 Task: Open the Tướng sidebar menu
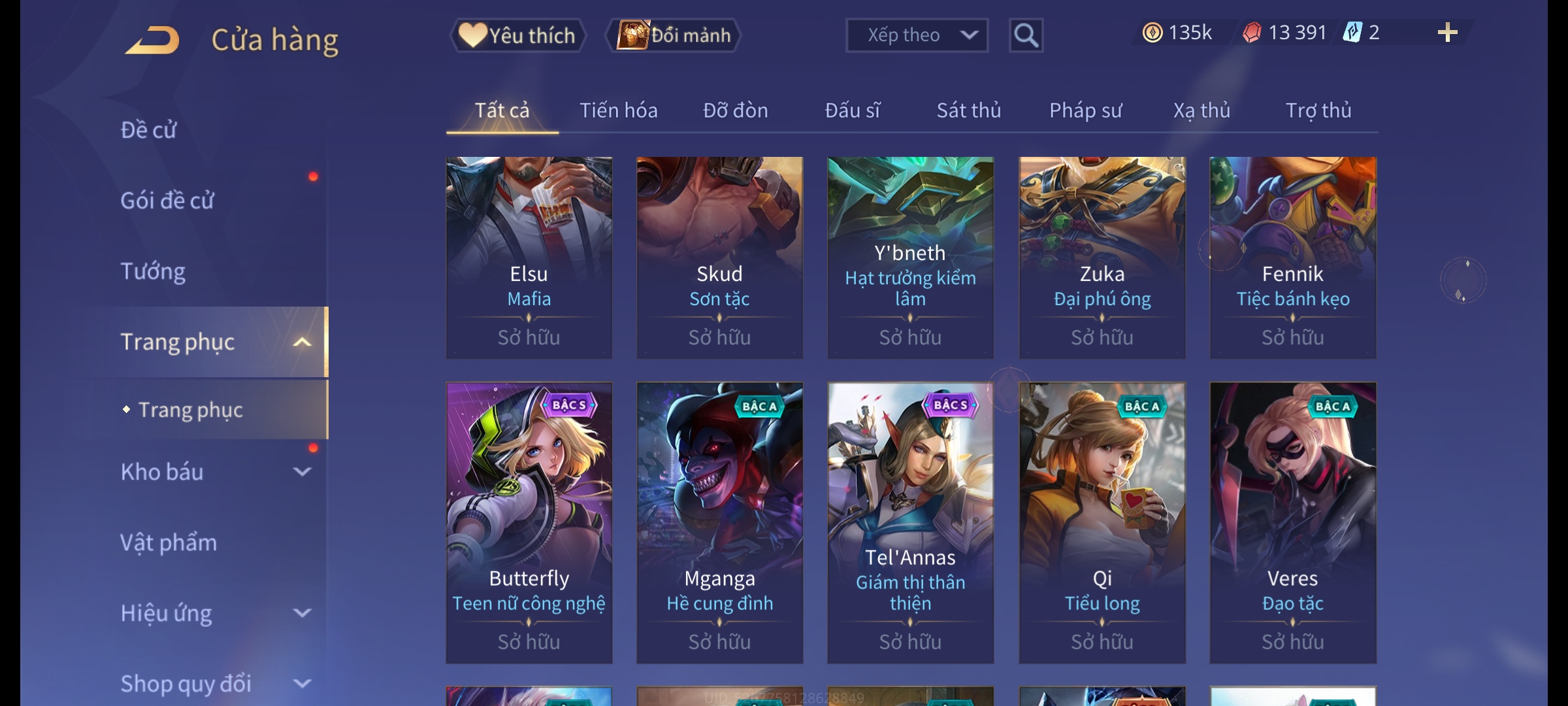click(153, 271)
